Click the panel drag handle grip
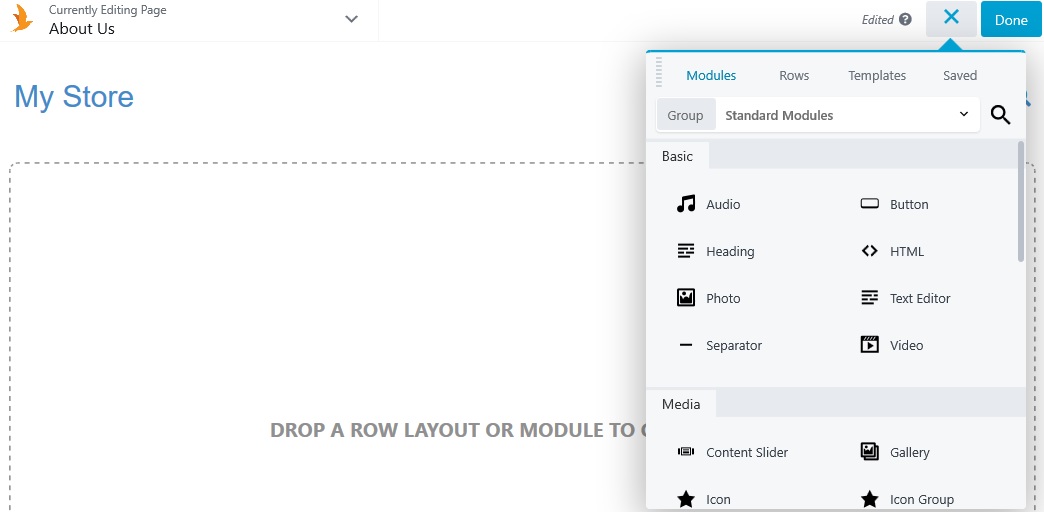Screen dimensions: 1044x512 [659, 72]
